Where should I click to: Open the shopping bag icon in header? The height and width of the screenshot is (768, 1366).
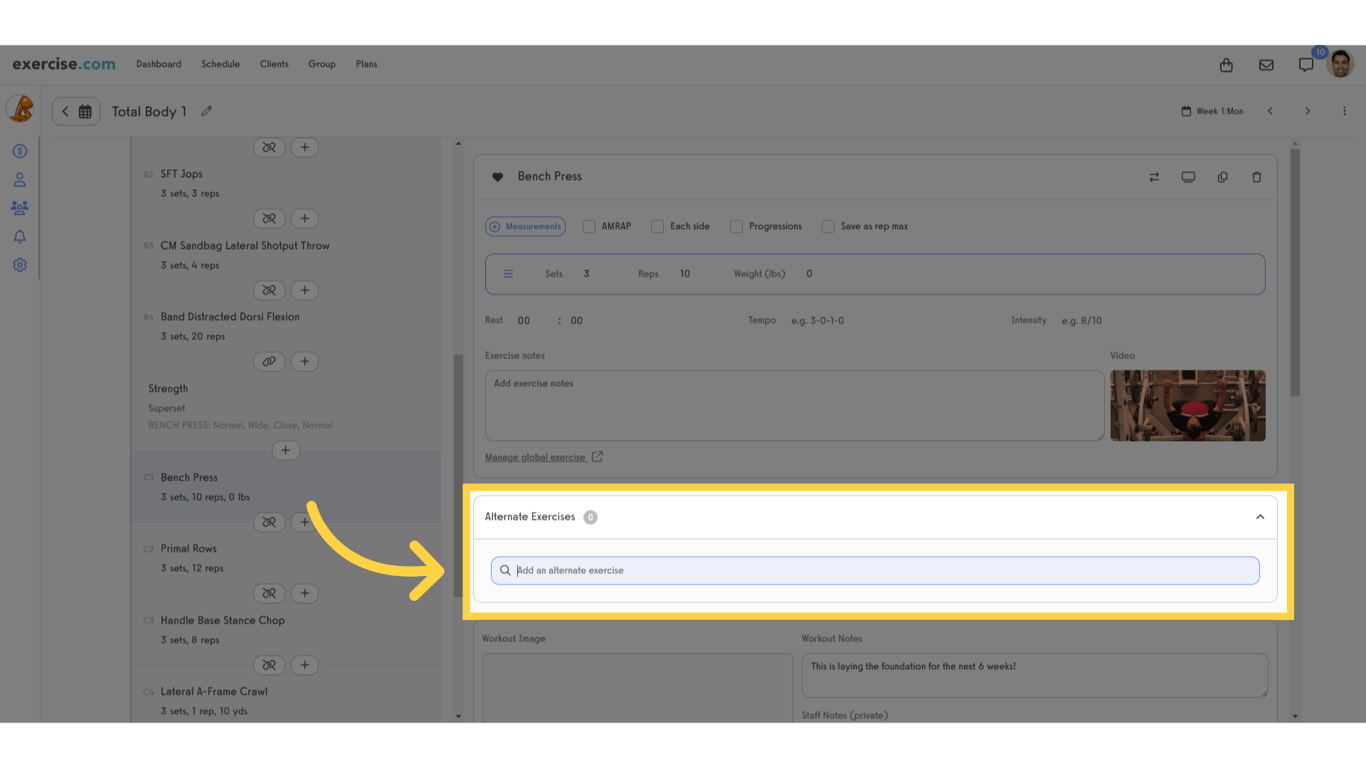(1226, 65)
